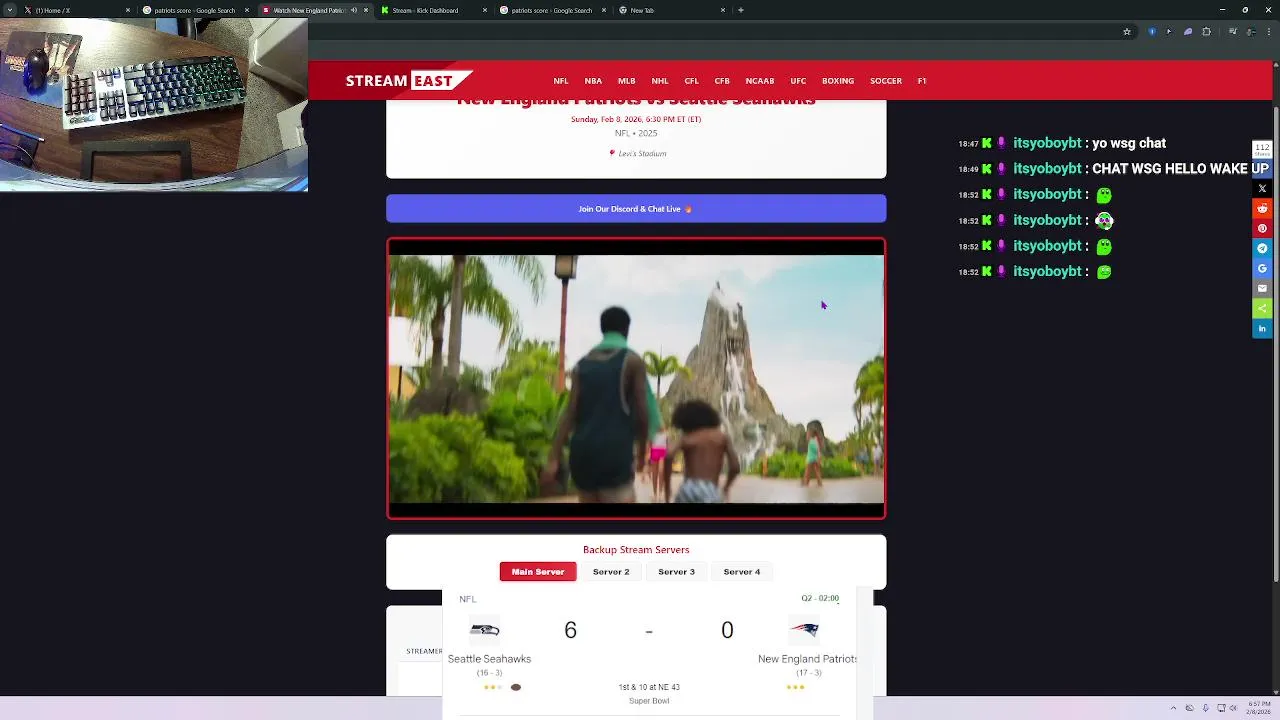Open NFL category in StreamEast nav
Image resolution: width=1280 pixels, height=720 pixels.
pos(561,81)
